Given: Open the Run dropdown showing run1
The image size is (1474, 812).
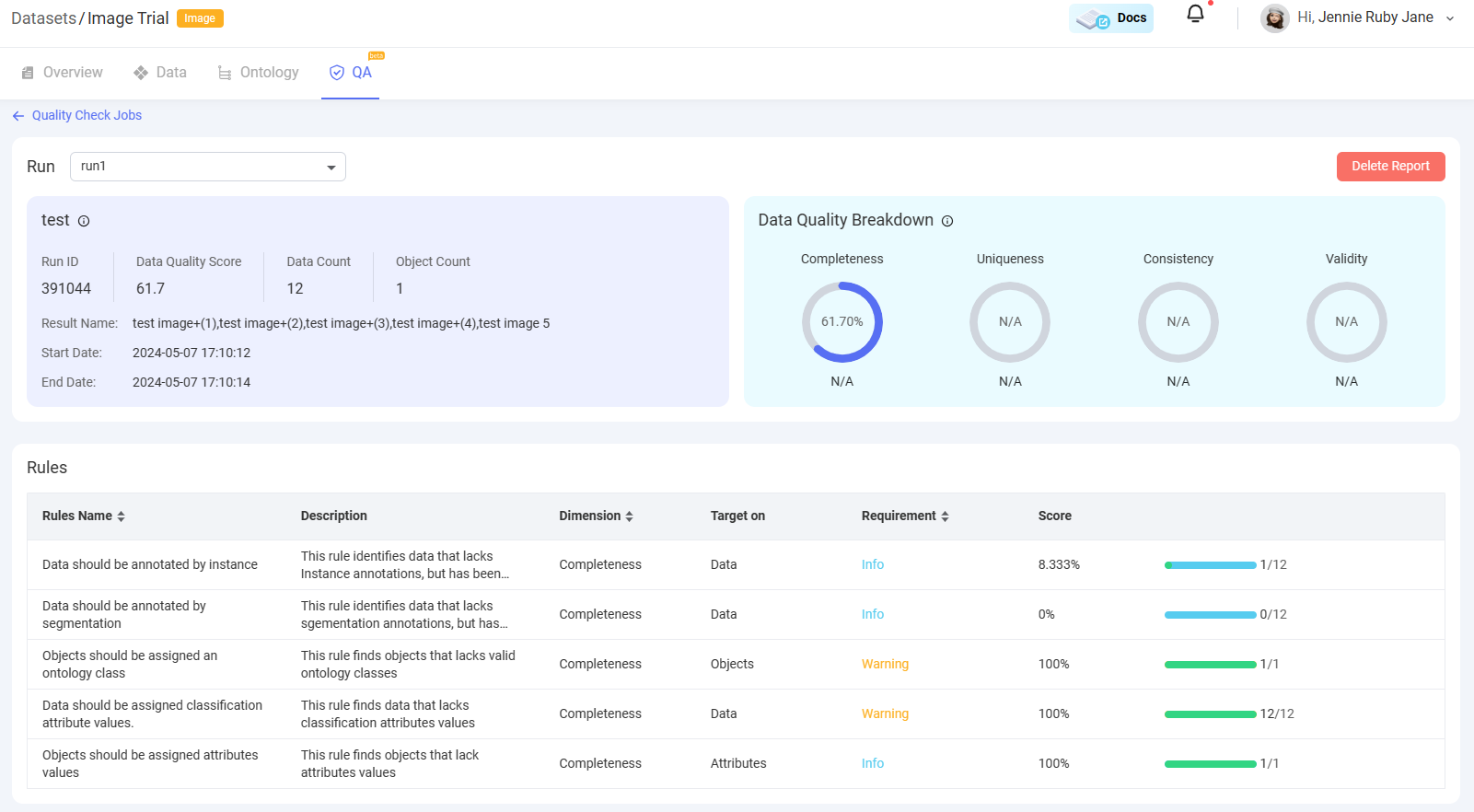Looking at the screenshot, I should pyautogui.click(x=208, y=167).
